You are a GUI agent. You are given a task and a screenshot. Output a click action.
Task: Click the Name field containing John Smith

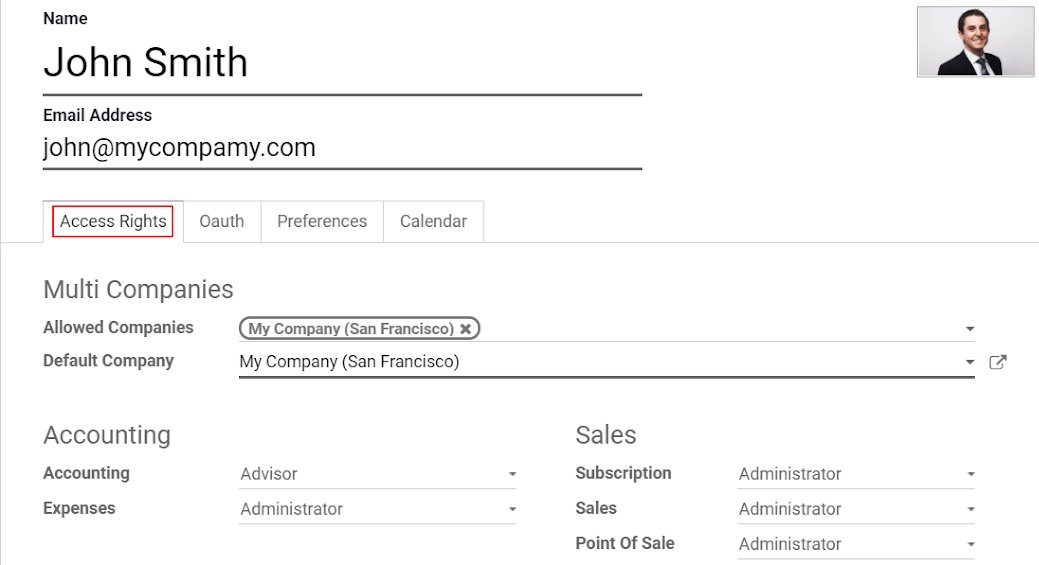click(x=340, y=63)
